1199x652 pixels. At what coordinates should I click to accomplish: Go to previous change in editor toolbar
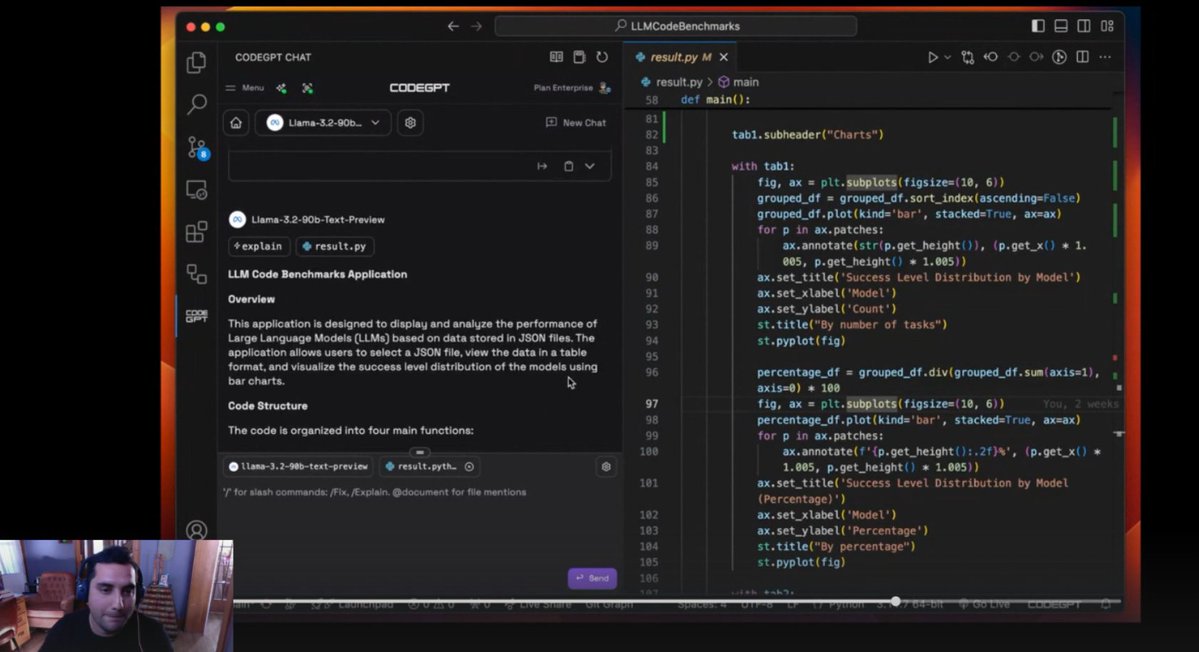click(990, 57)
